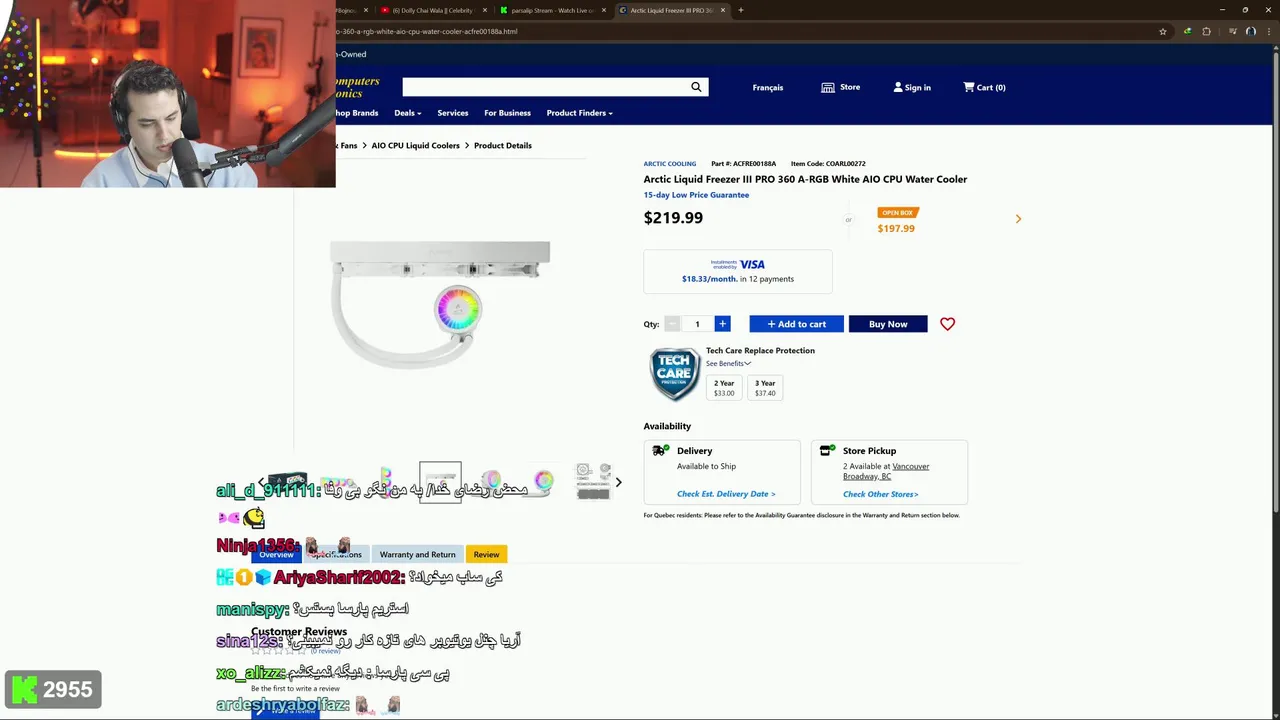Increase quantity with plus button
Viewport: 1280px width, 720px height.
click(x=722, y=324)
